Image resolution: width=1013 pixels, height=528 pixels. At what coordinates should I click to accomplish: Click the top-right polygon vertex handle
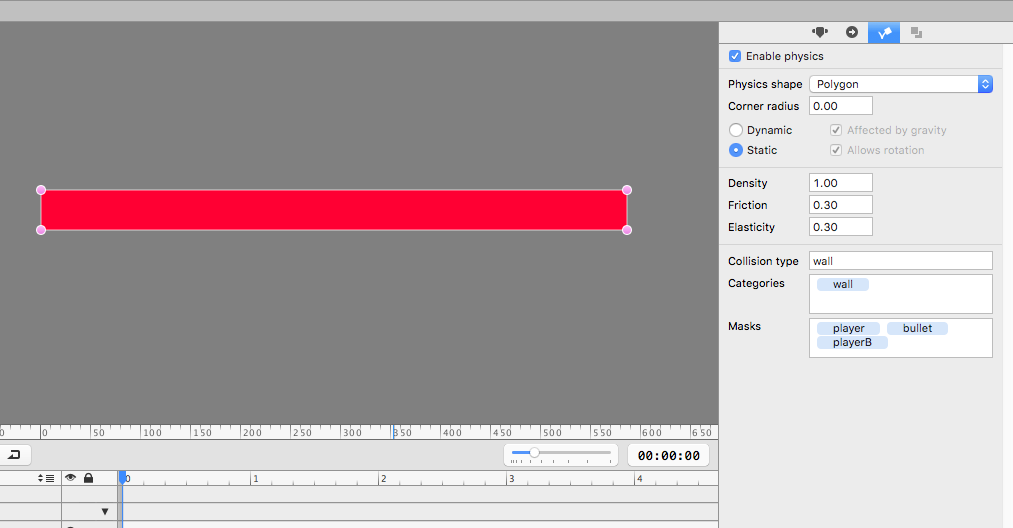627,190
